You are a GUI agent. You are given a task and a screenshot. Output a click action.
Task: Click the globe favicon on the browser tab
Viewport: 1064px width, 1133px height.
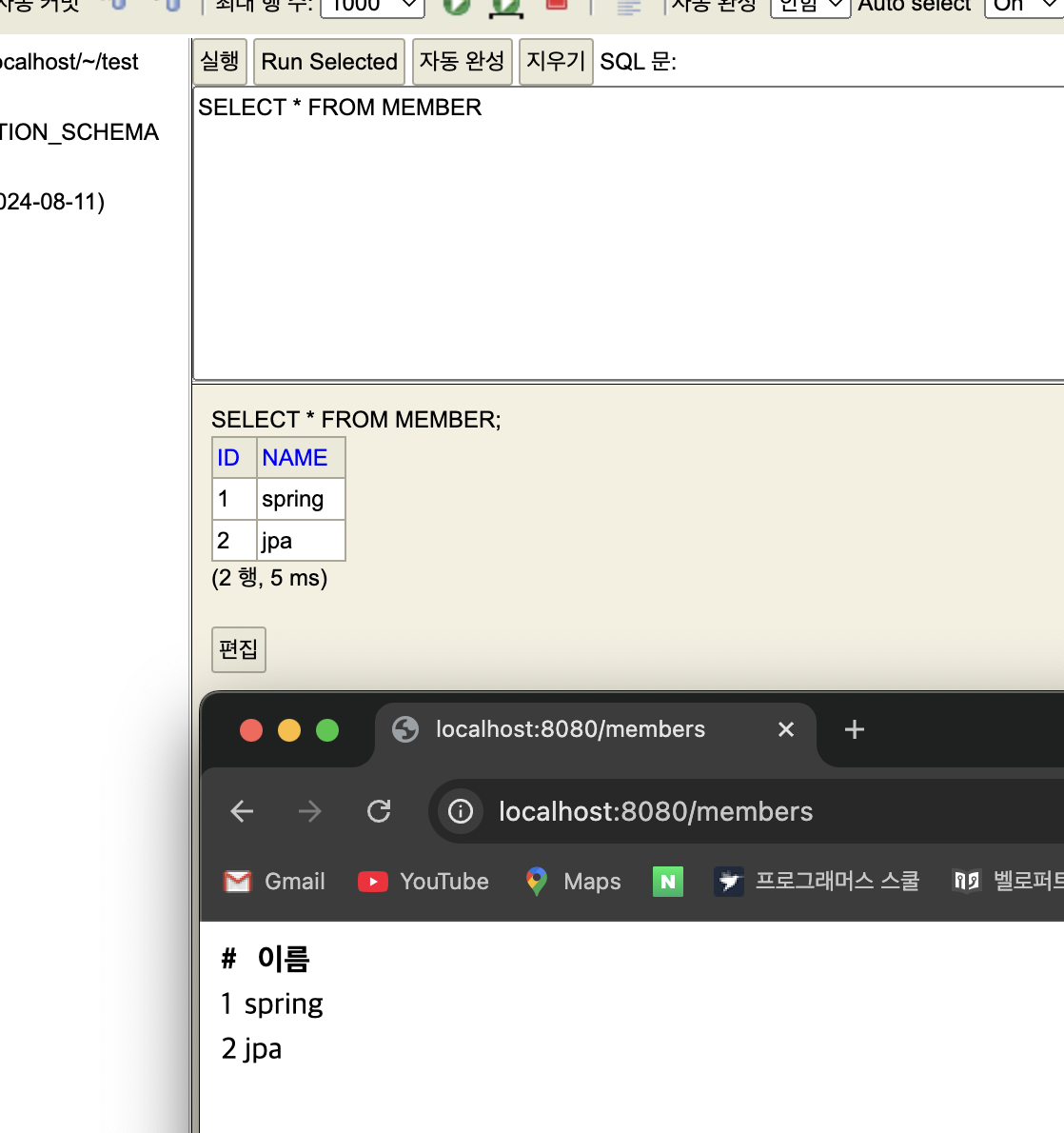[x=405, y=730]
